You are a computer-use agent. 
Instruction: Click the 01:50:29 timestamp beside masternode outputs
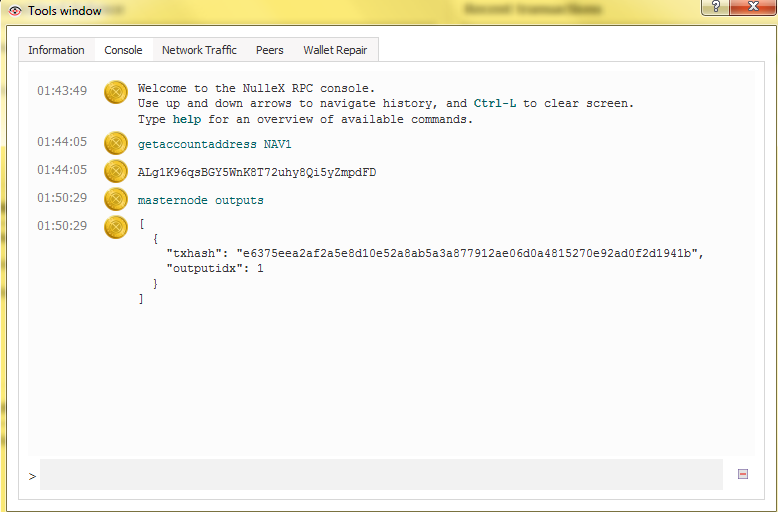[62, 197]
